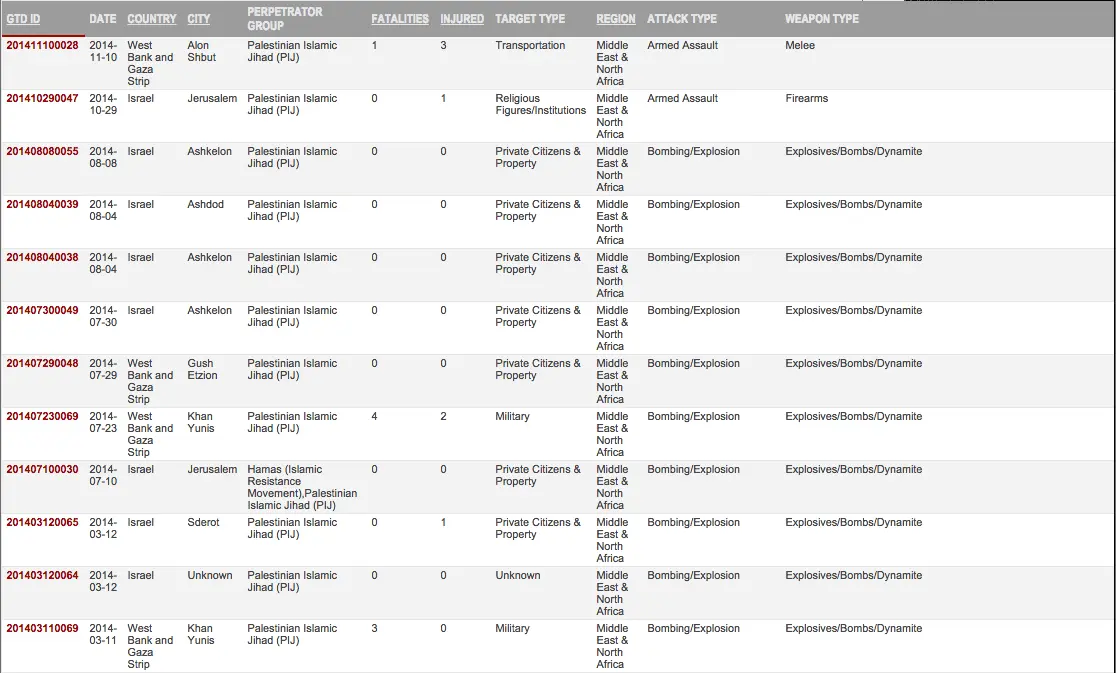This screenshot has height=673, width=1116.
Task: Open GTD record 201408080055
Action: (x=42, y=152)
